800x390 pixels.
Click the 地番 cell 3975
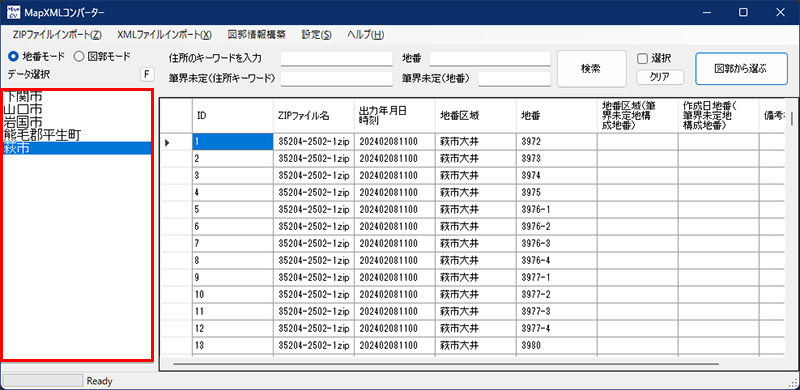(x=557, y=193)
